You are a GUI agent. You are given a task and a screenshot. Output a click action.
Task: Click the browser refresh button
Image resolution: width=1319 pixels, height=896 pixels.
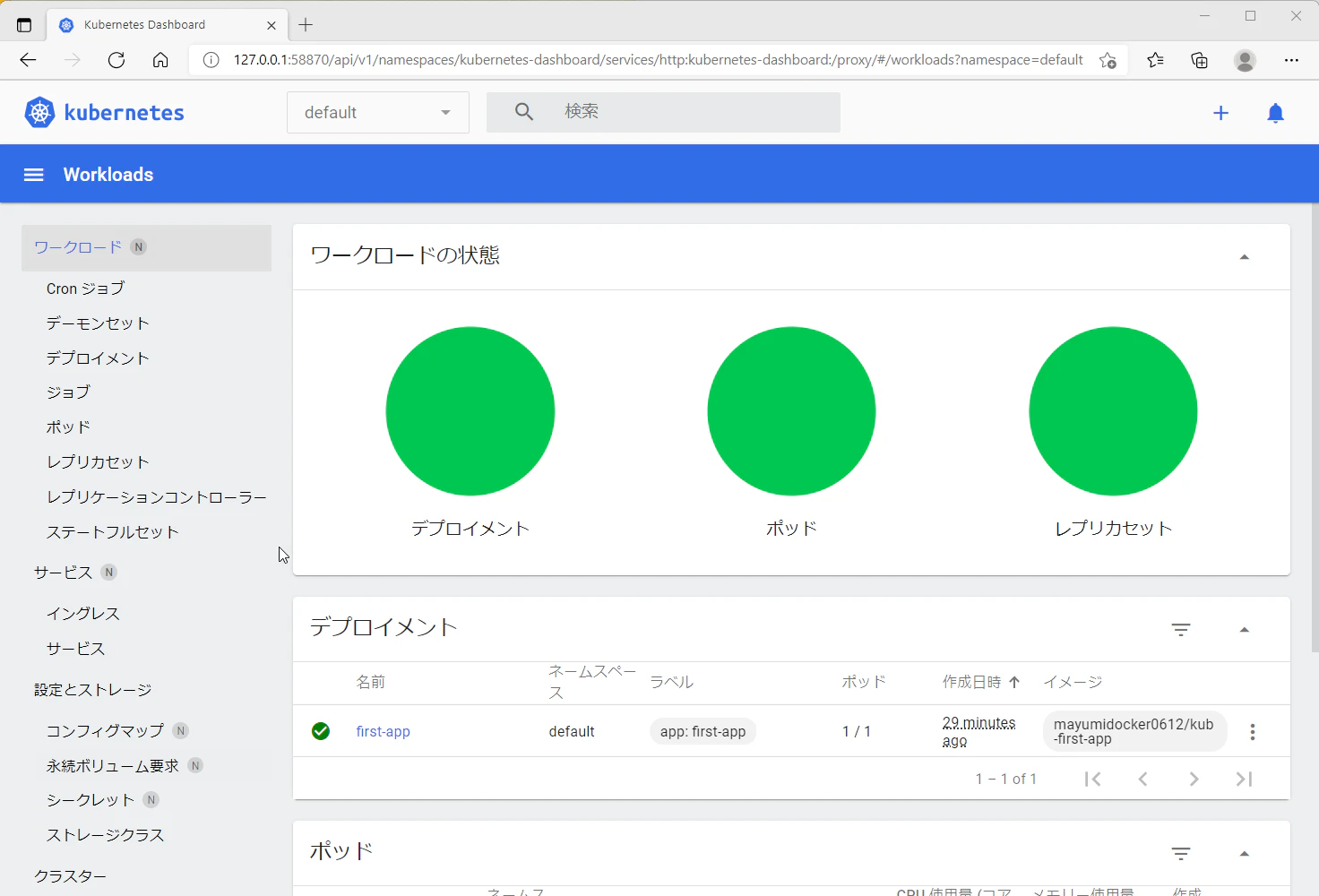(x=116, y=60)
